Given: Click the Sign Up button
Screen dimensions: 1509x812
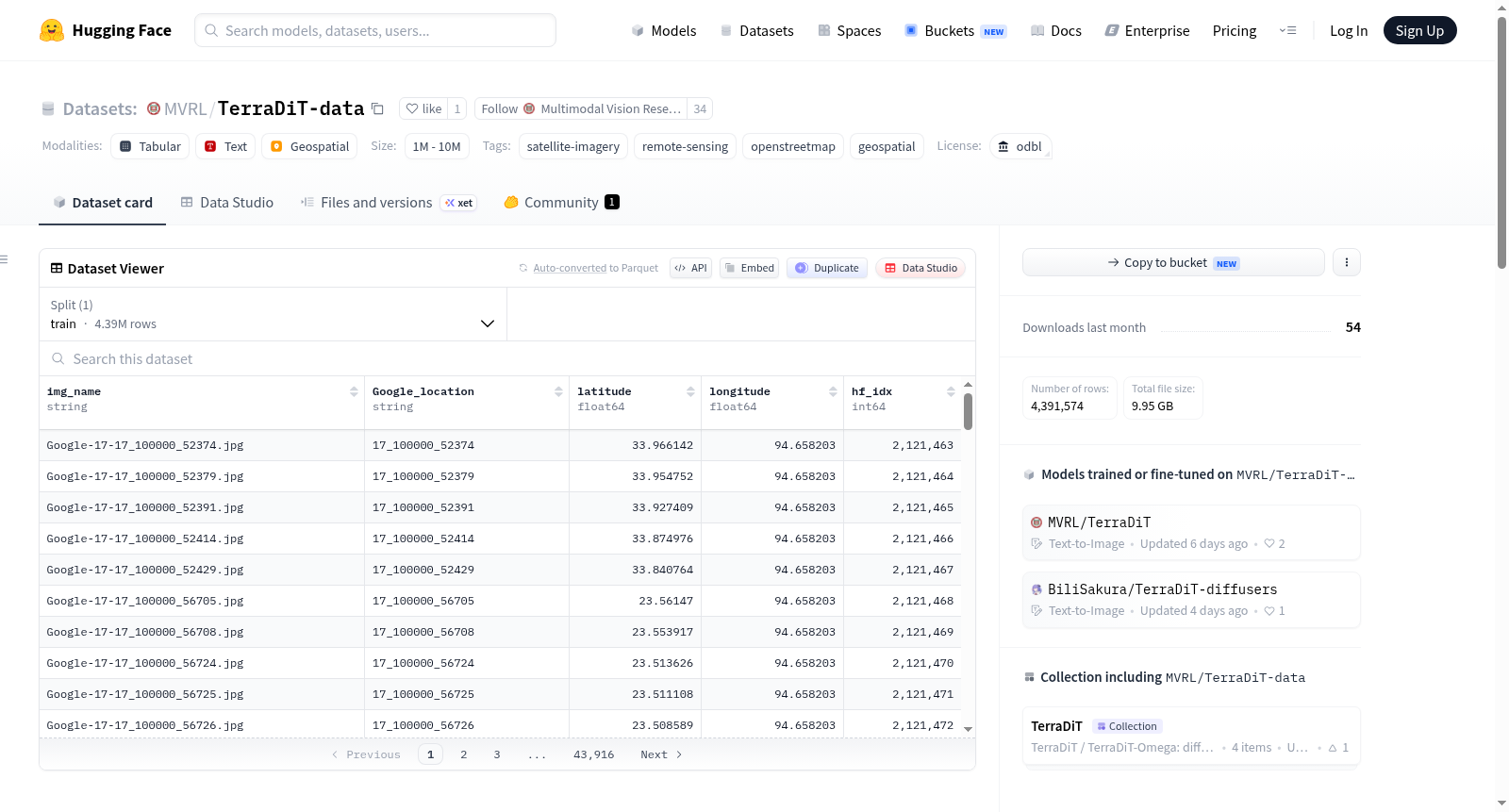Looking at the screenshot, I should (x=1419, y=30).
